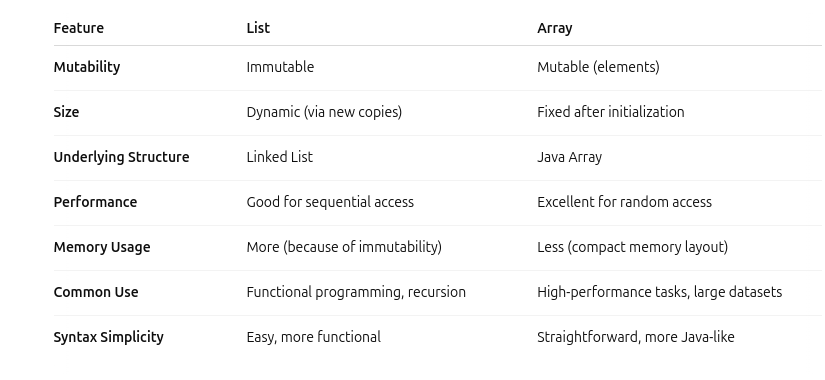Click Dynamic (via new copies) text
The width and height of the screenshot is (825, 380).
tap(324, 112)
